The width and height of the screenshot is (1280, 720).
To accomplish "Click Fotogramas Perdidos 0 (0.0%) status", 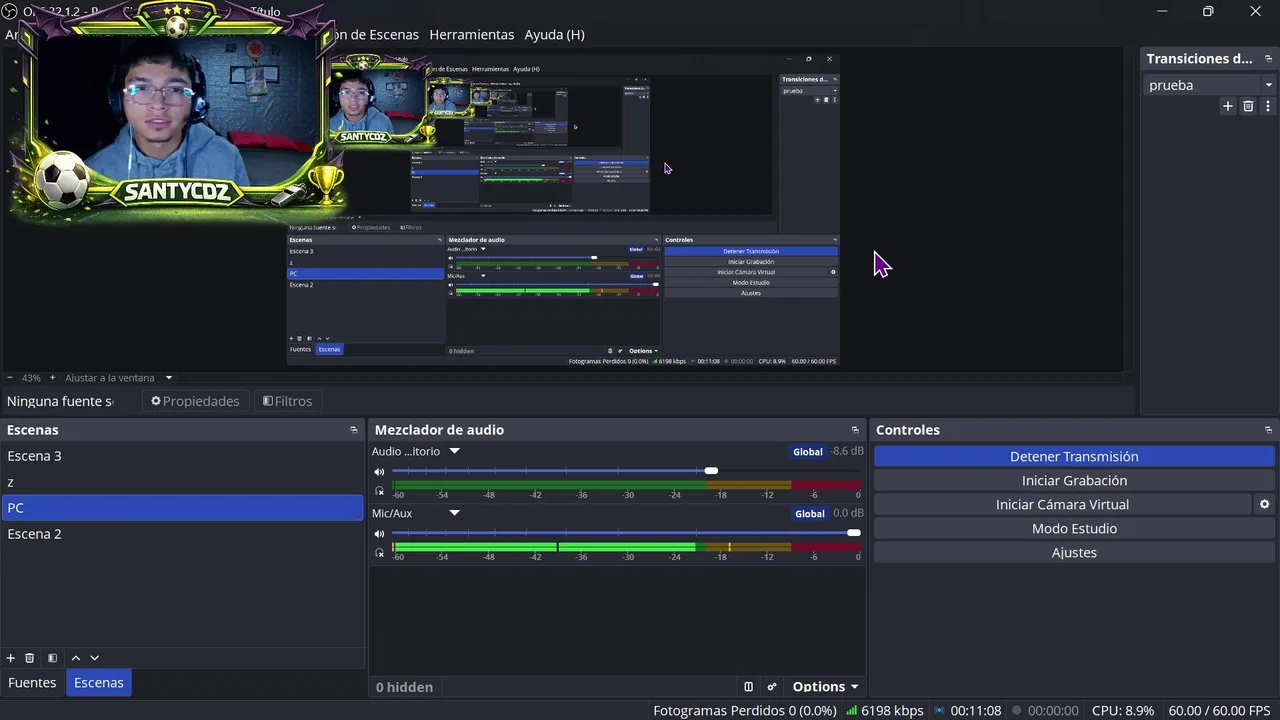I will (745, 711).
